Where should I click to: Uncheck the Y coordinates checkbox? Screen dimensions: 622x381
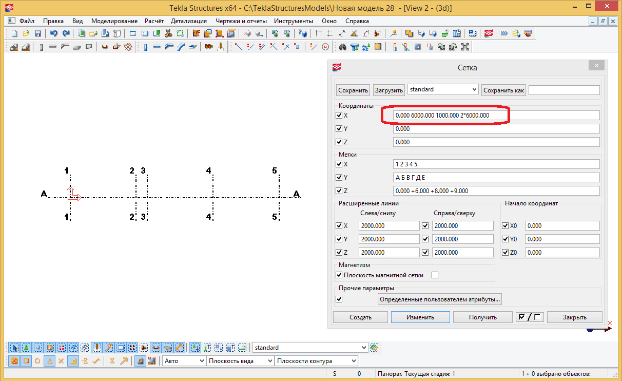pyautogui.click(x=339, y=129)
